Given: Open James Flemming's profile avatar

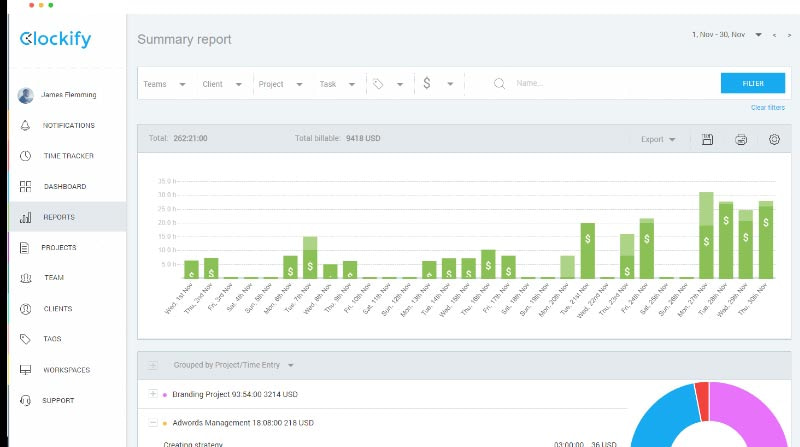Looking at the screenshot, I should [x=26, y=95].
